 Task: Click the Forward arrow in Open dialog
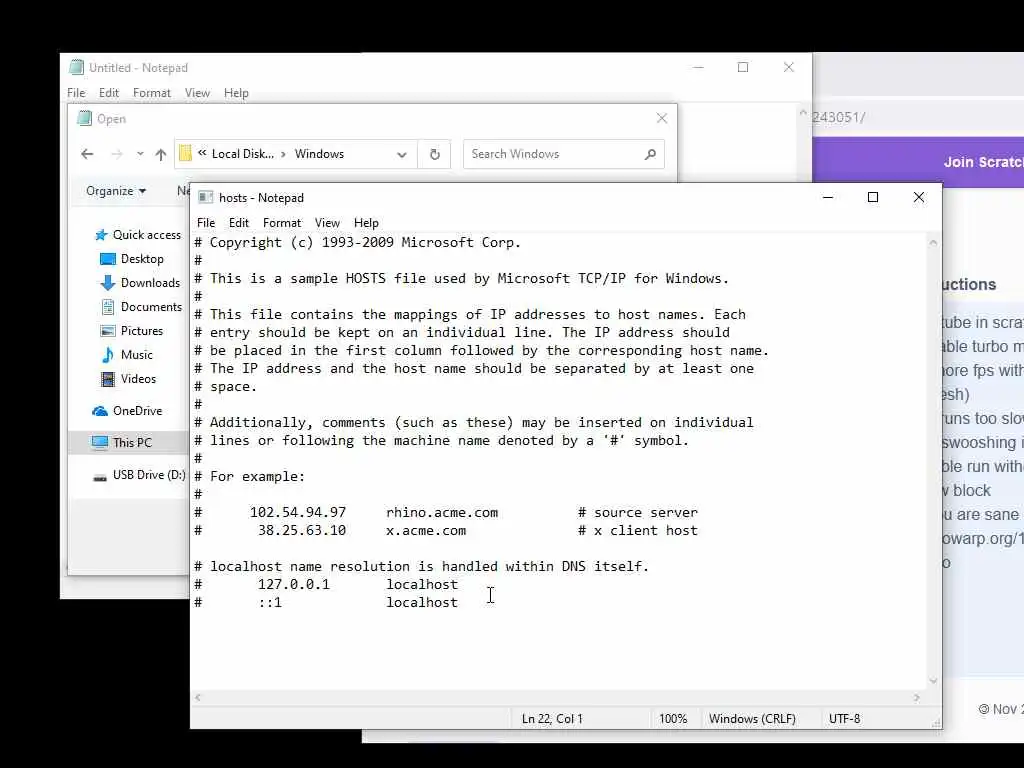[117, 154]
